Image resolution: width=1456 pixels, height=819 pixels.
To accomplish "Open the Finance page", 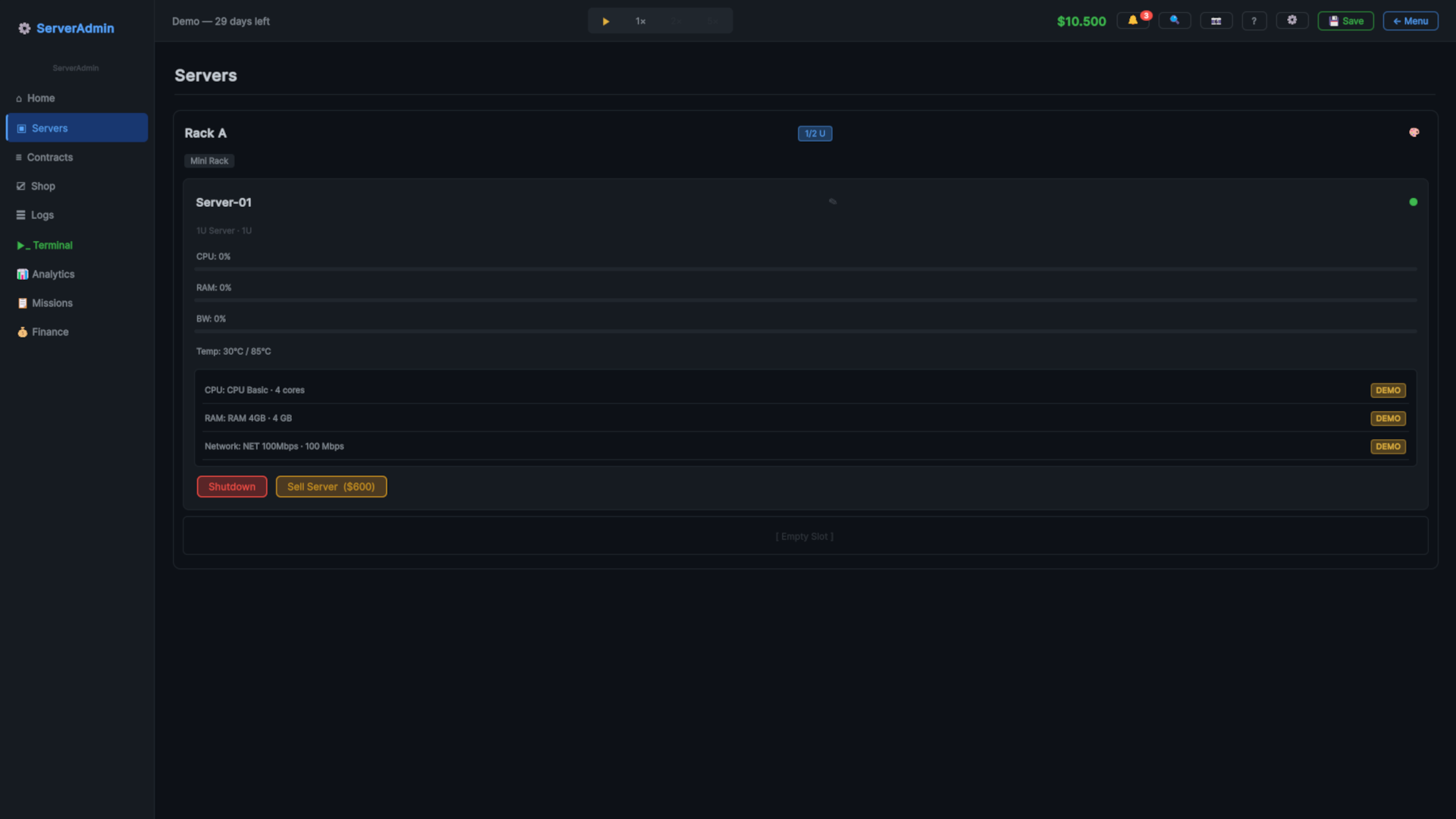I will pyautogui.click(x=77, y=331).
